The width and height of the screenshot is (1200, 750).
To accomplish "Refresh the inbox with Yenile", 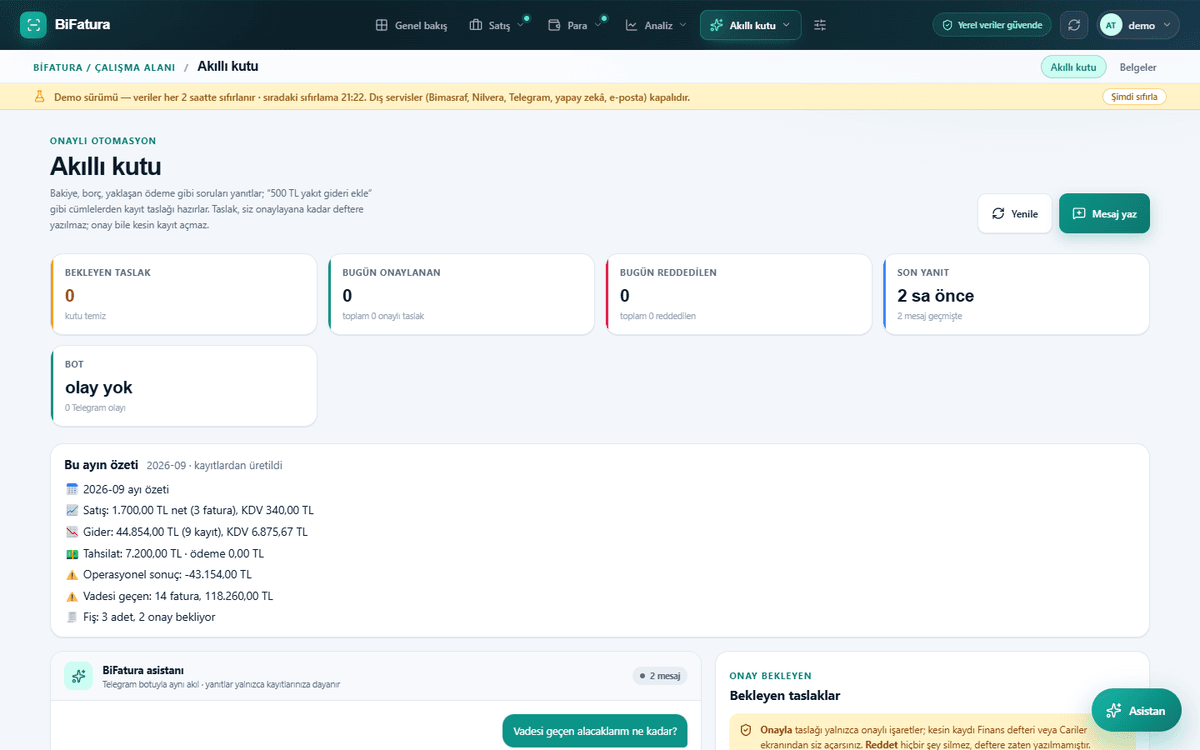I will tap(1015, 213).
